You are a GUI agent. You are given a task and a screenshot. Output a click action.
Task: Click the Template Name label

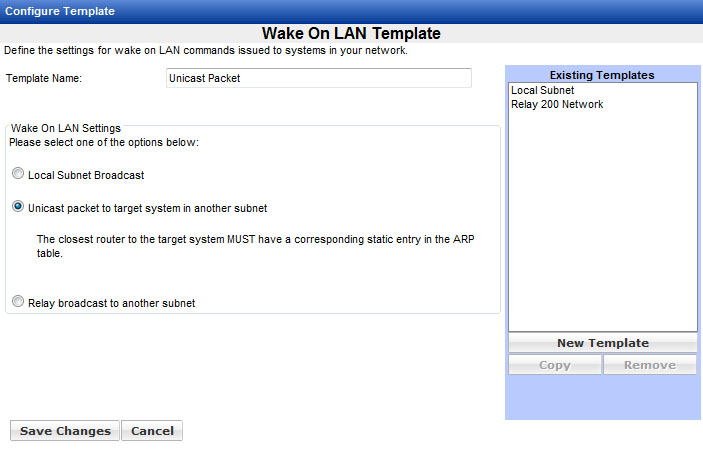[x=44, y=78]
